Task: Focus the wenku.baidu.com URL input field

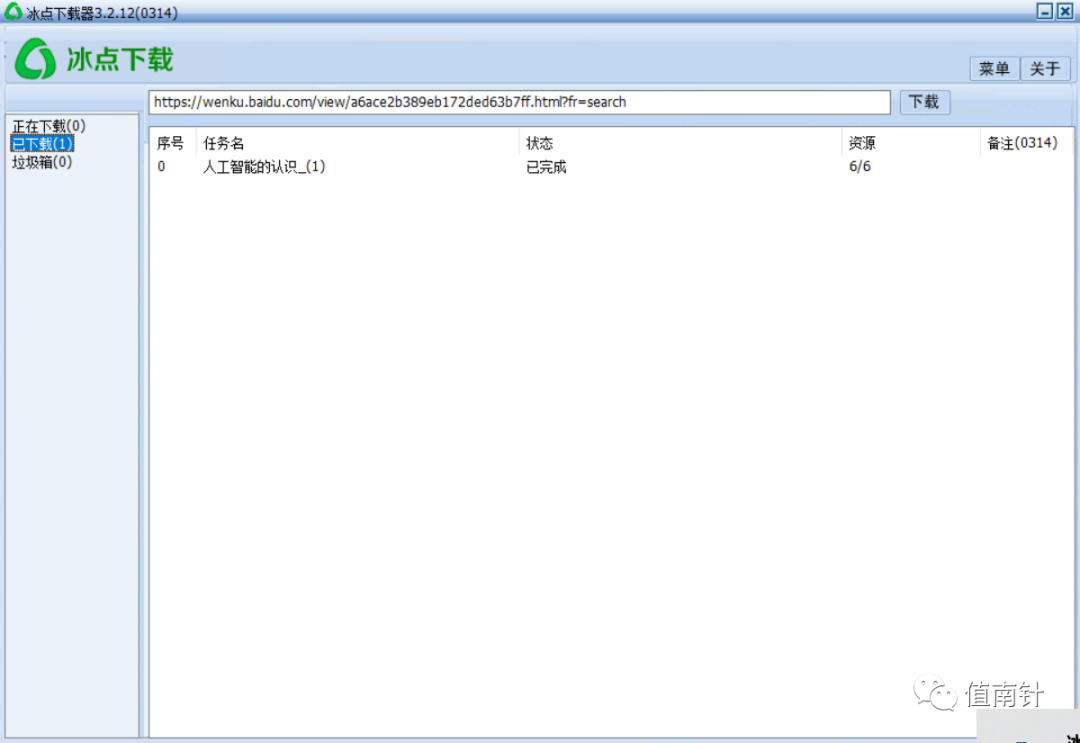Action: click(x=519, y=103)
